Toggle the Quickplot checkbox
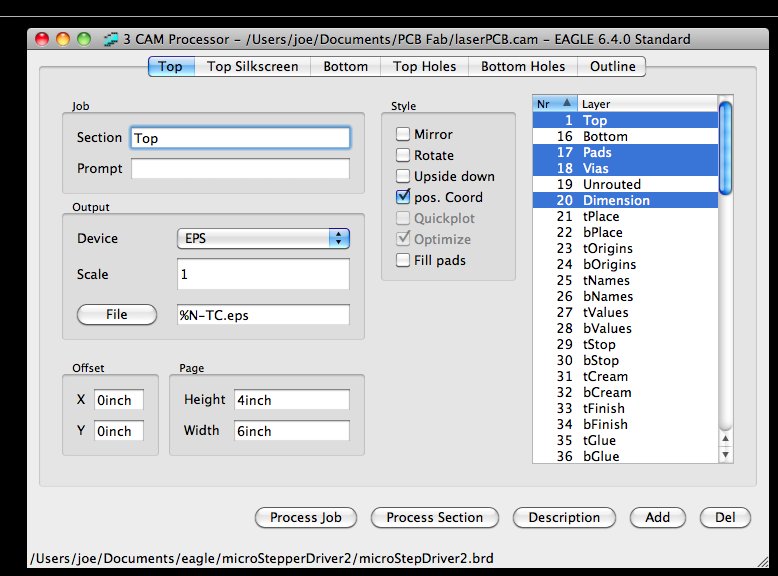The width and height of the screenshot is (778, 576). click(403, 218)
